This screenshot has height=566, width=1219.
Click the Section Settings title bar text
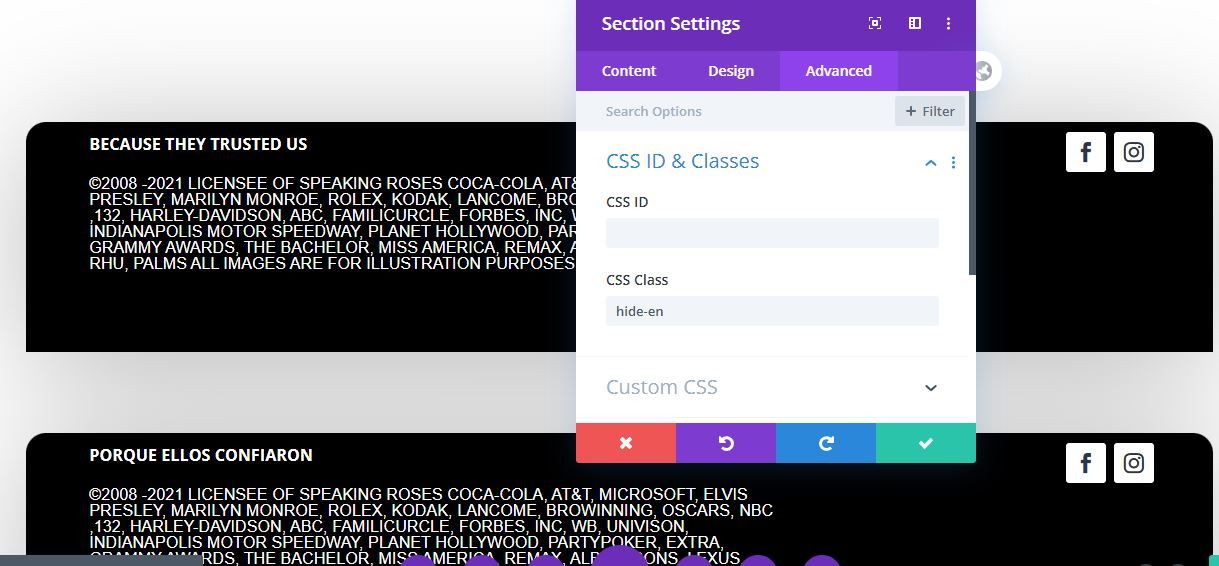click(671, 24)
